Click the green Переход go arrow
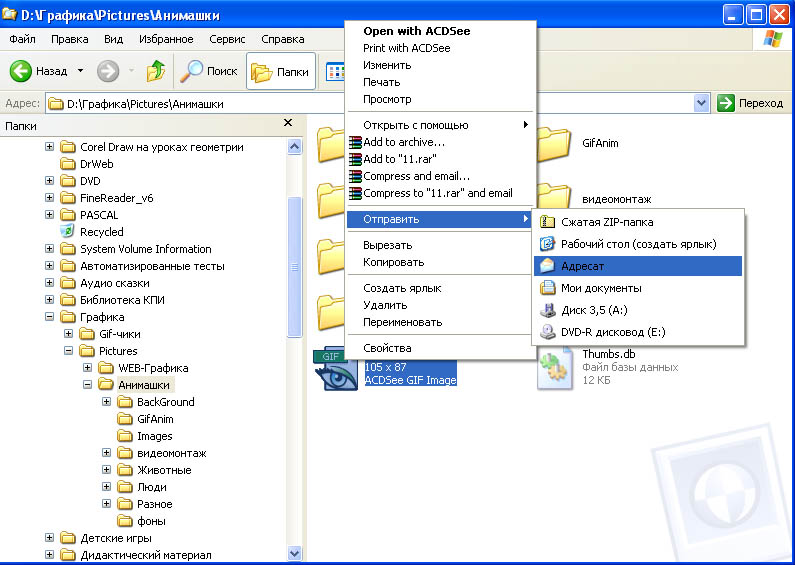The image size is (795, 565). click(726, 103)
